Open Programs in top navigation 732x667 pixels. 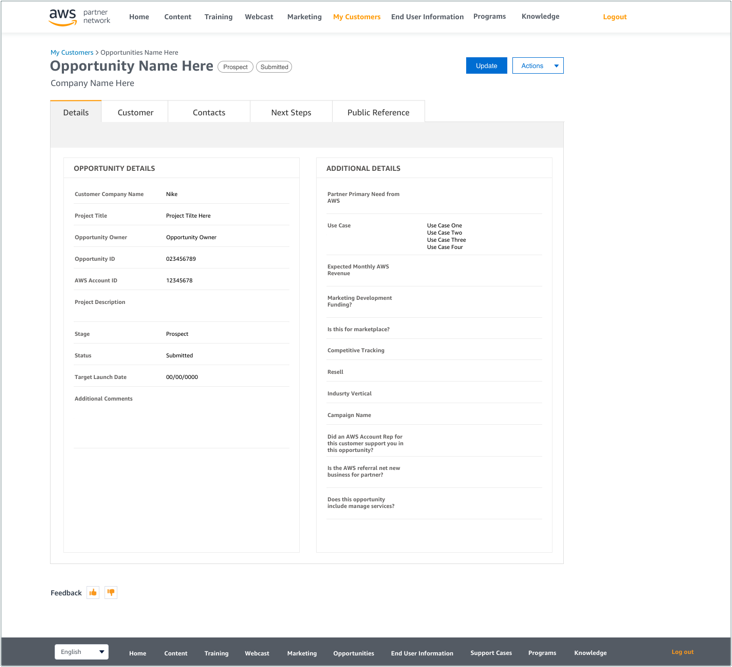click(x=489, y=16)
